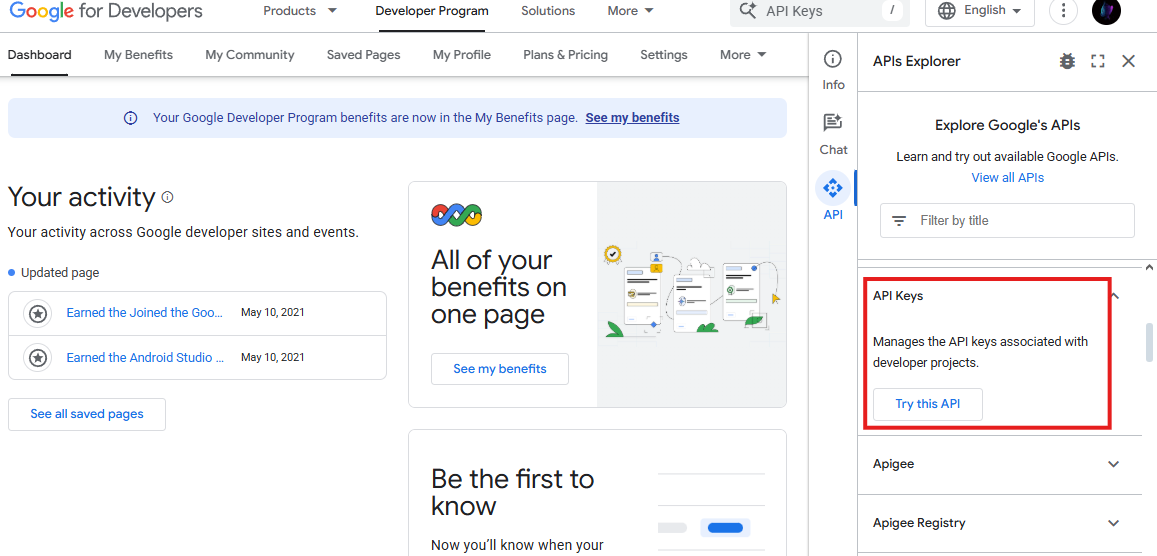Viewport: 1157px width, 556px height.
Task: Click the Try this API button
Action: 927,404
